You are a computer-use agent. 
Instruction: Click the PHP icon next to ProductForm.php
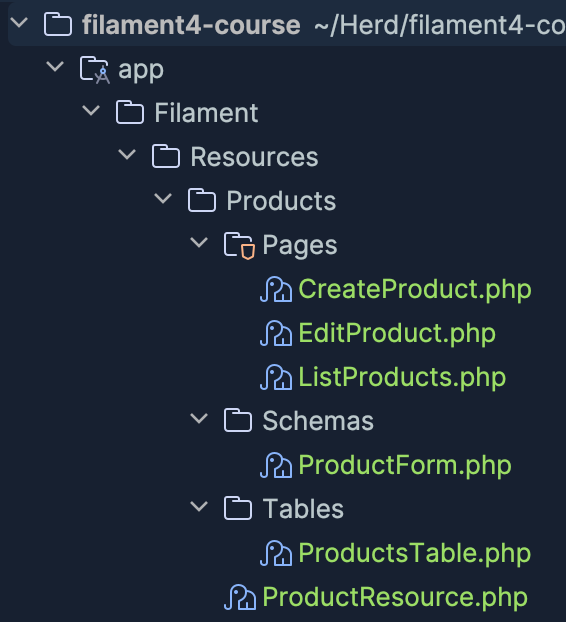[x=276, y=465]
